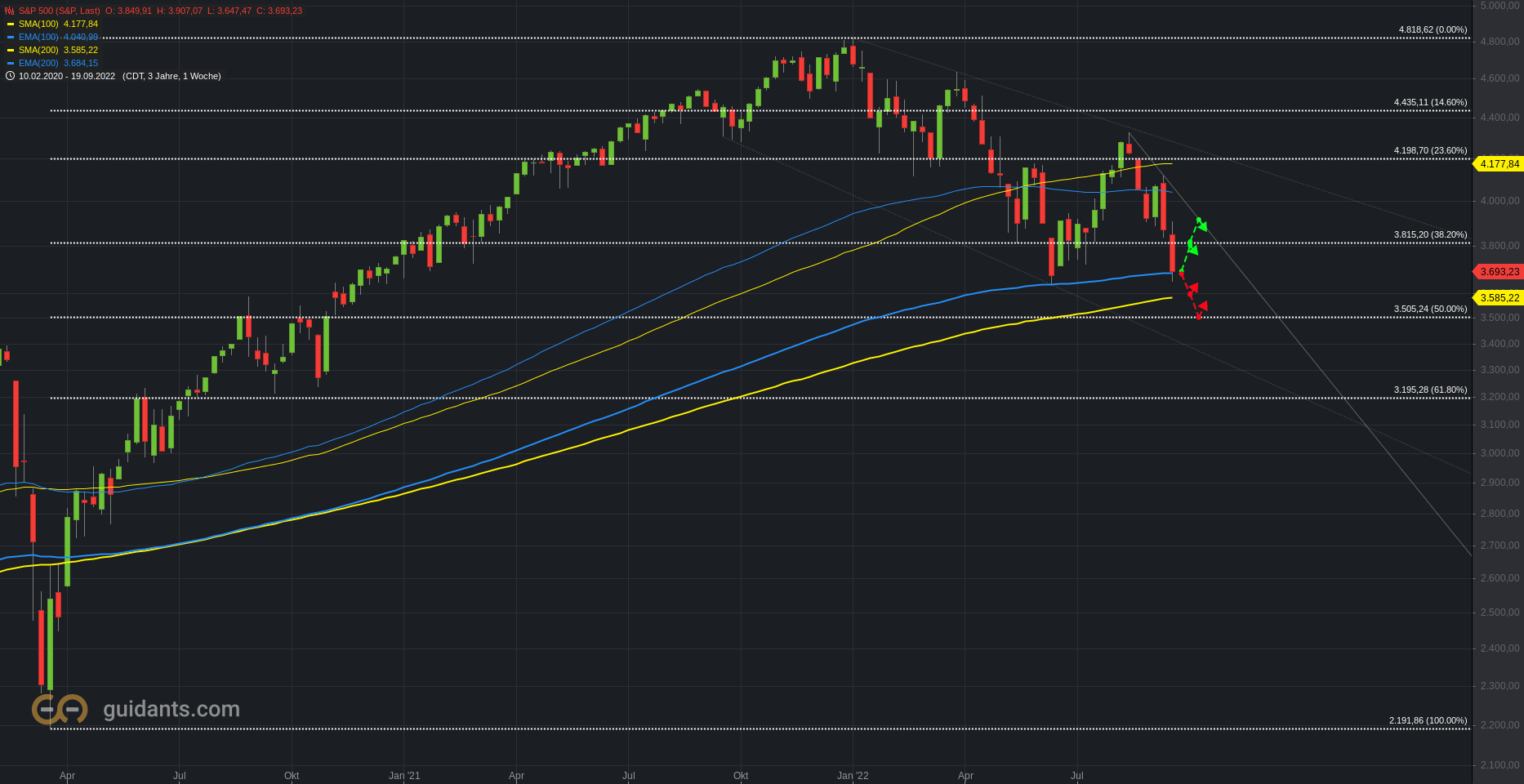
Task: Click the close value C: 3.693,23 in the legend
Action: pos(279,11)
